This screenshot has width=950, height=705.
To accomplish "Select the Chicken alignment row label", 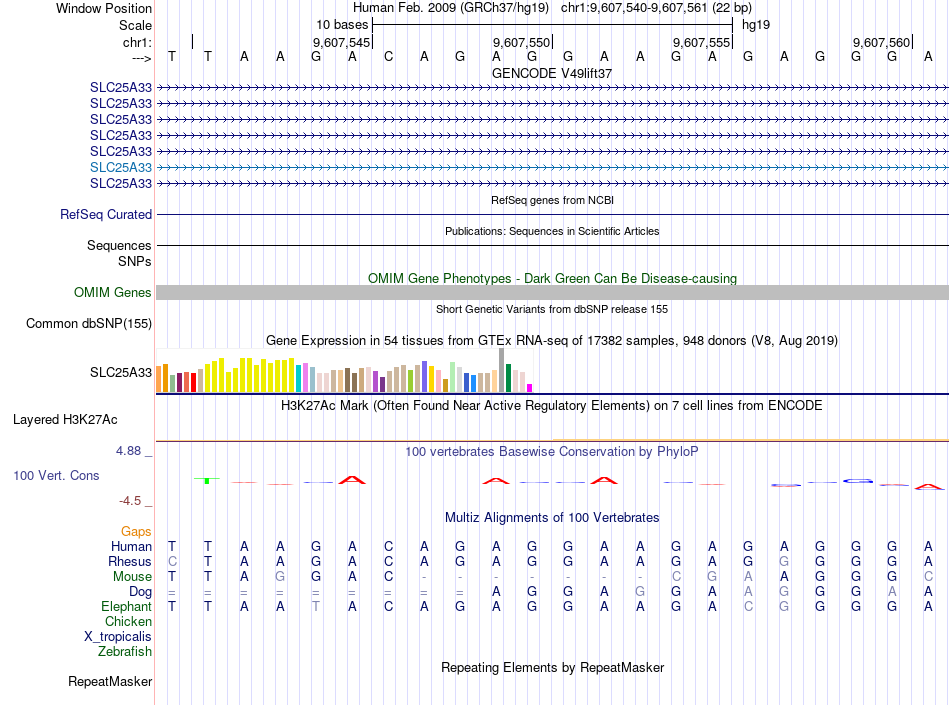I will 128,621.
